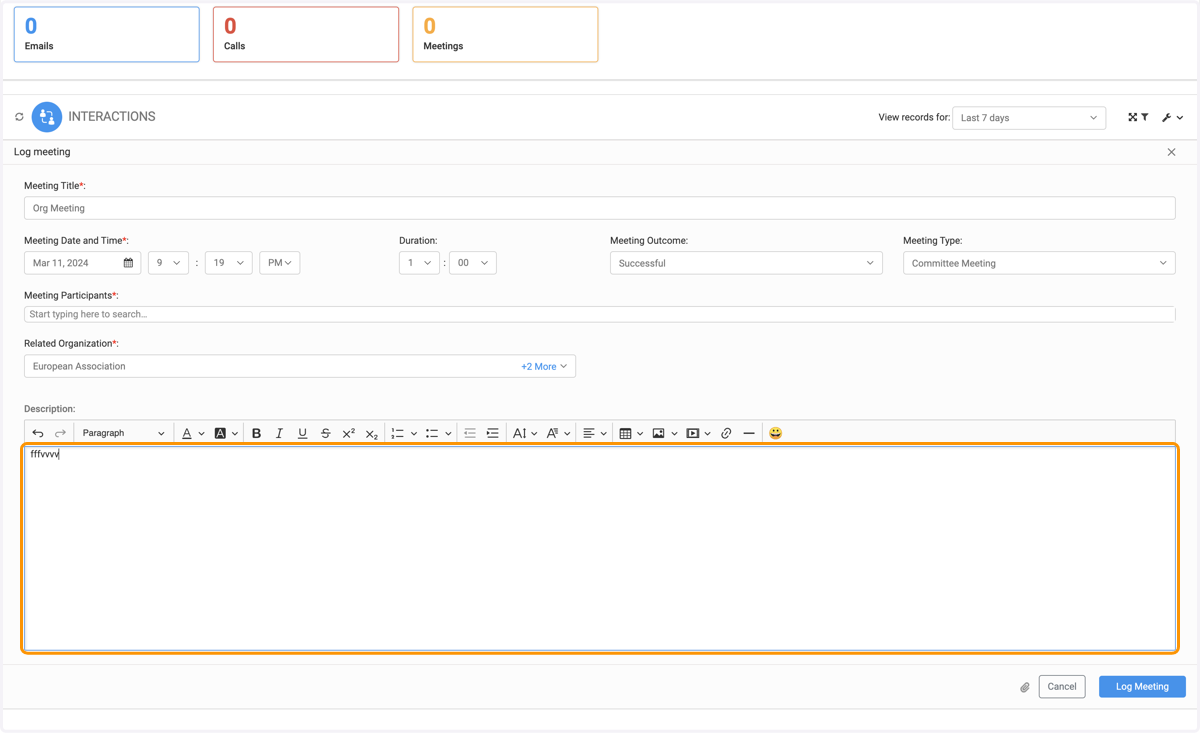Select the Calls counter card
1200x733 pixels.
point(306,34)
